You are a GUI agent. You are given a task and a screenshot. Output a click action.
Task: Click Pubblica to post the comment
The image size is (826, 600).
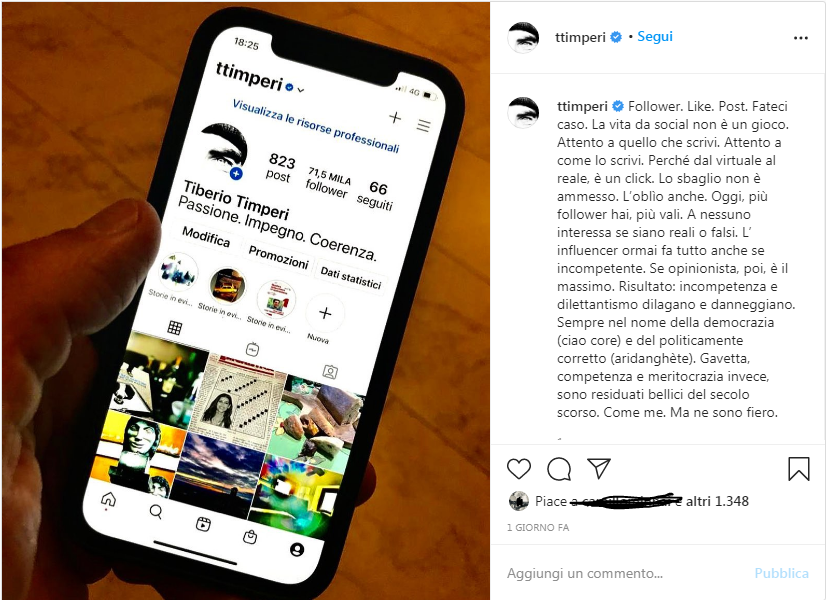(781, 573)
